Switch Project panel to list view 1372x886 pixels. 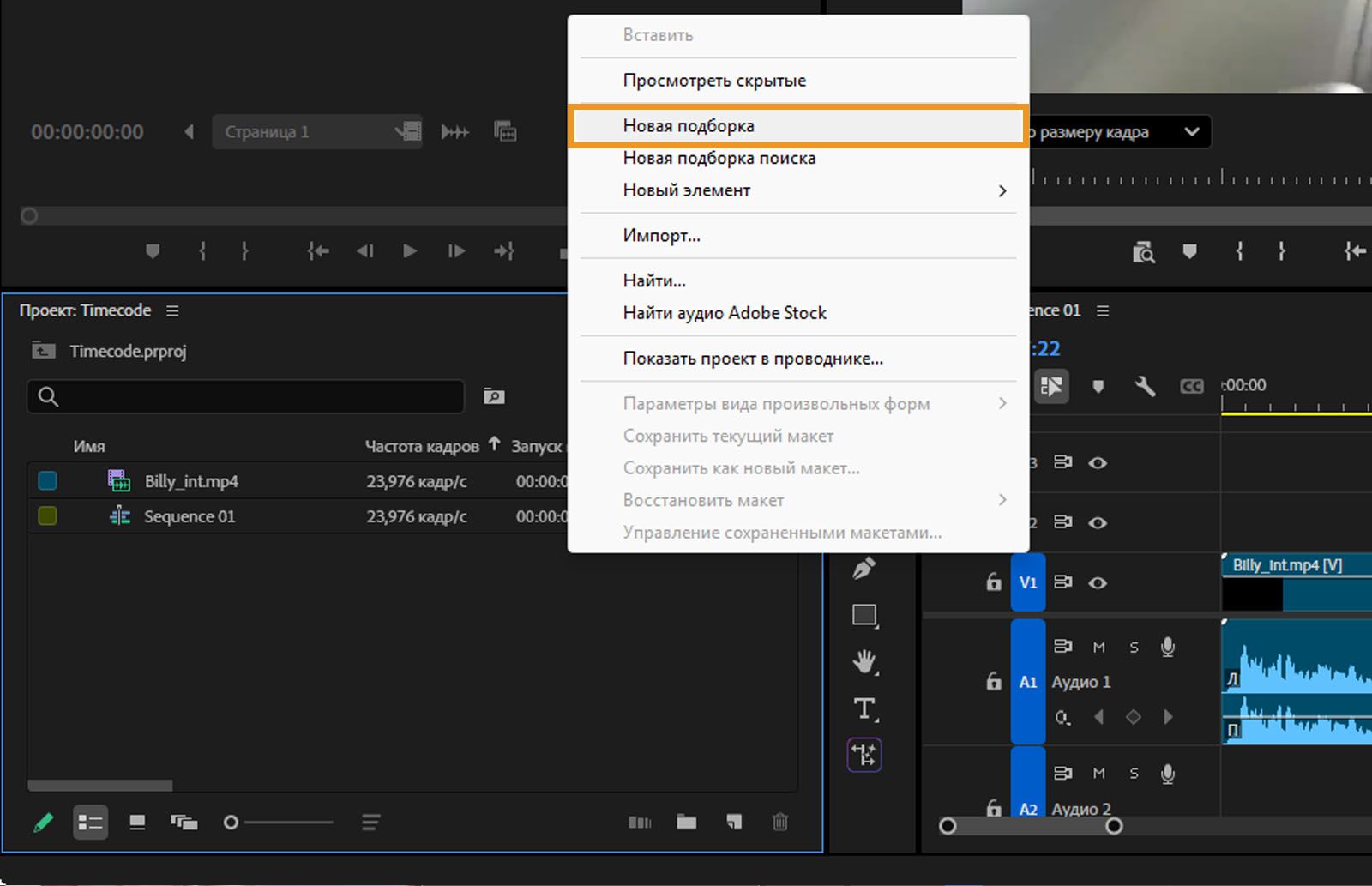click(x=90, y=823)
